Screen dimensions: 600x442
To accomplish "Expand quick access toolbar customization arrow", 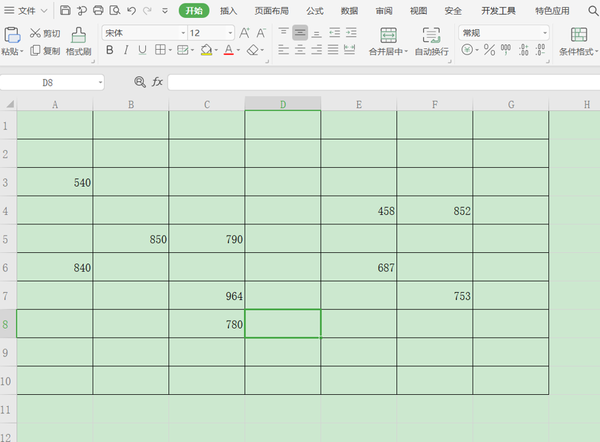I will pyautogui.click(x=165, y=11).
